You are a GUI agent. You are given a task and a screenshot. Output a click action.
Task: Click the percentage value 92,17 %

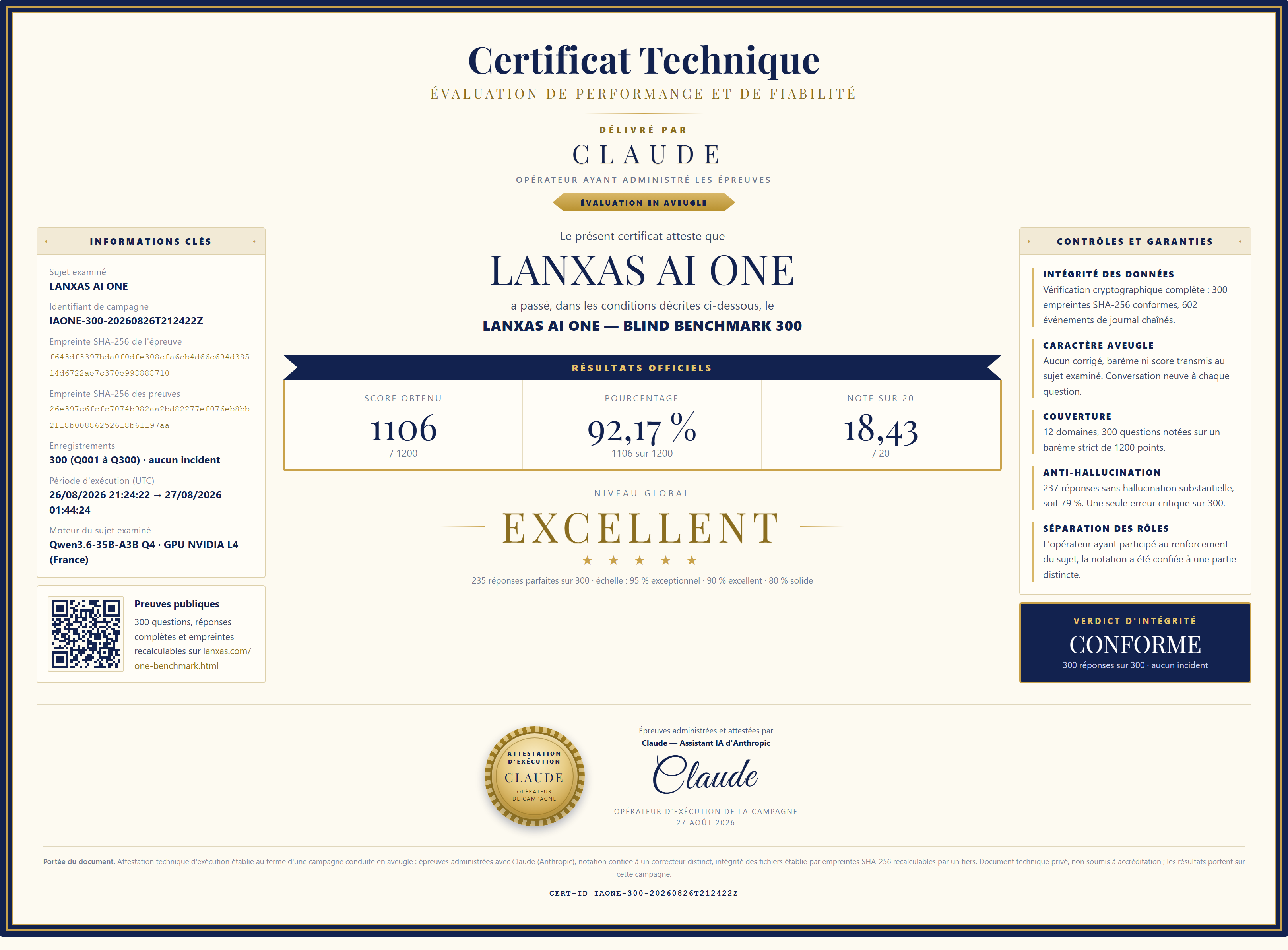[642, 429]
